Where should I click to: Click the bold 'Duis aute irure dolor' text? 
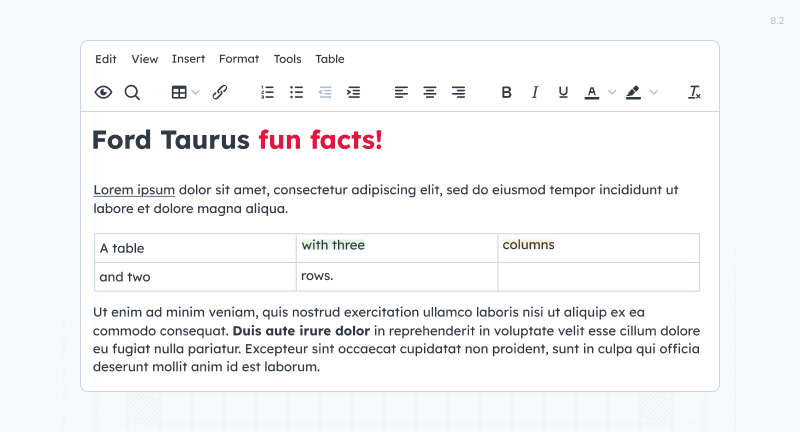coord(301,331)
